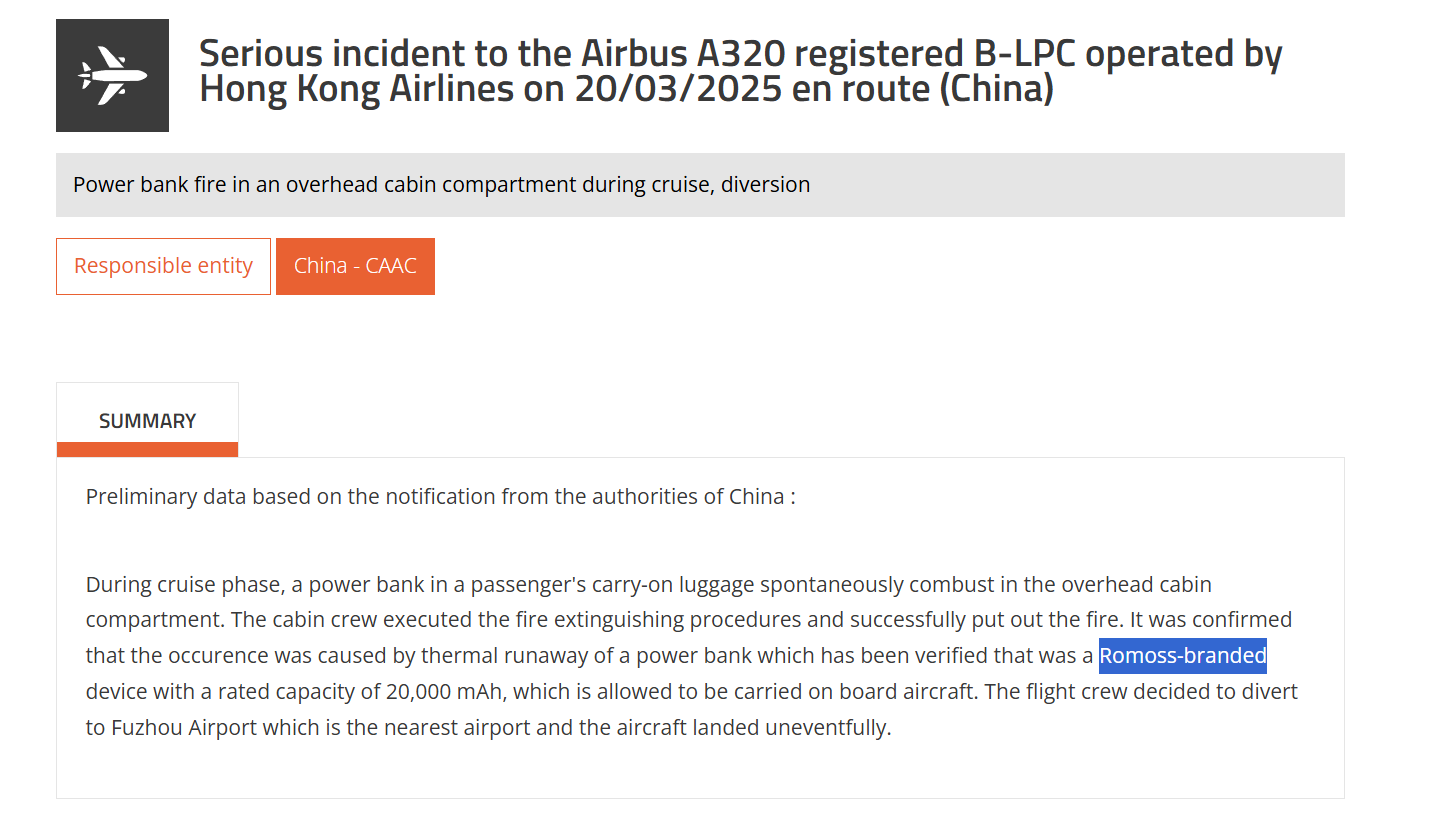Click the orange China - CAAC tag
This screenshot has height=814, width=1450.
tap(355, 266)
